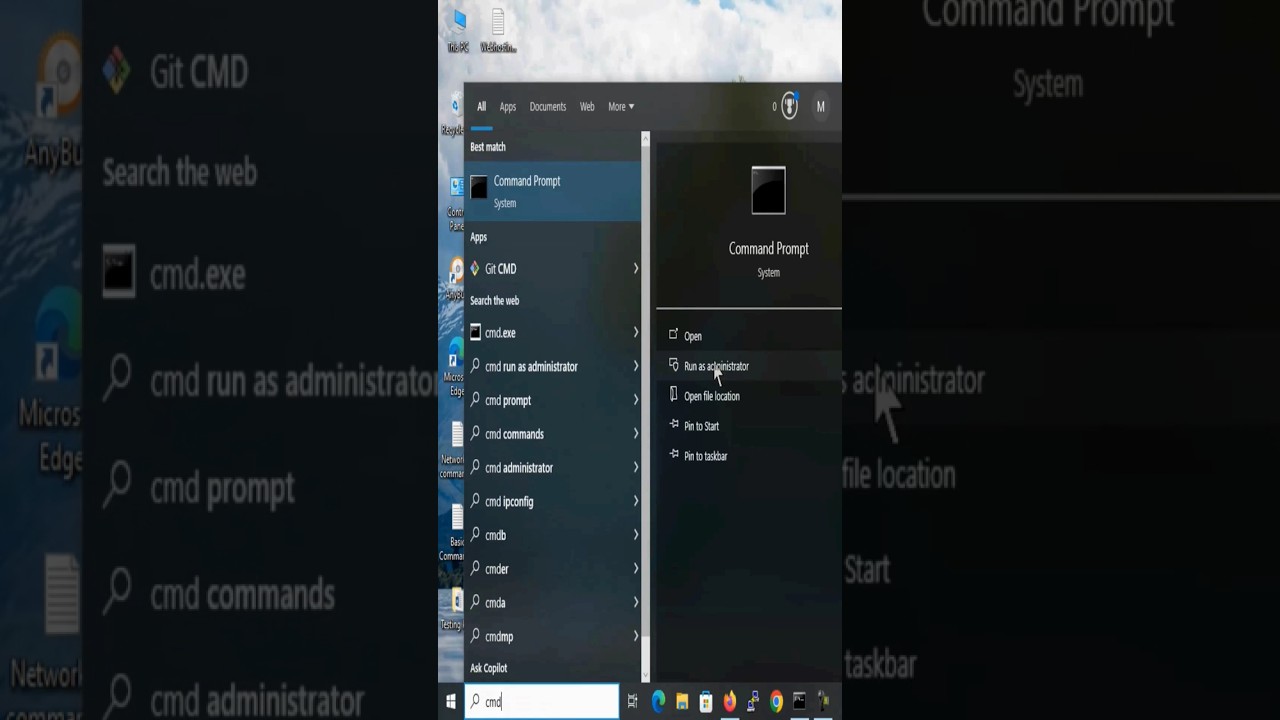Select the All search filter tab

coord(481,107)
